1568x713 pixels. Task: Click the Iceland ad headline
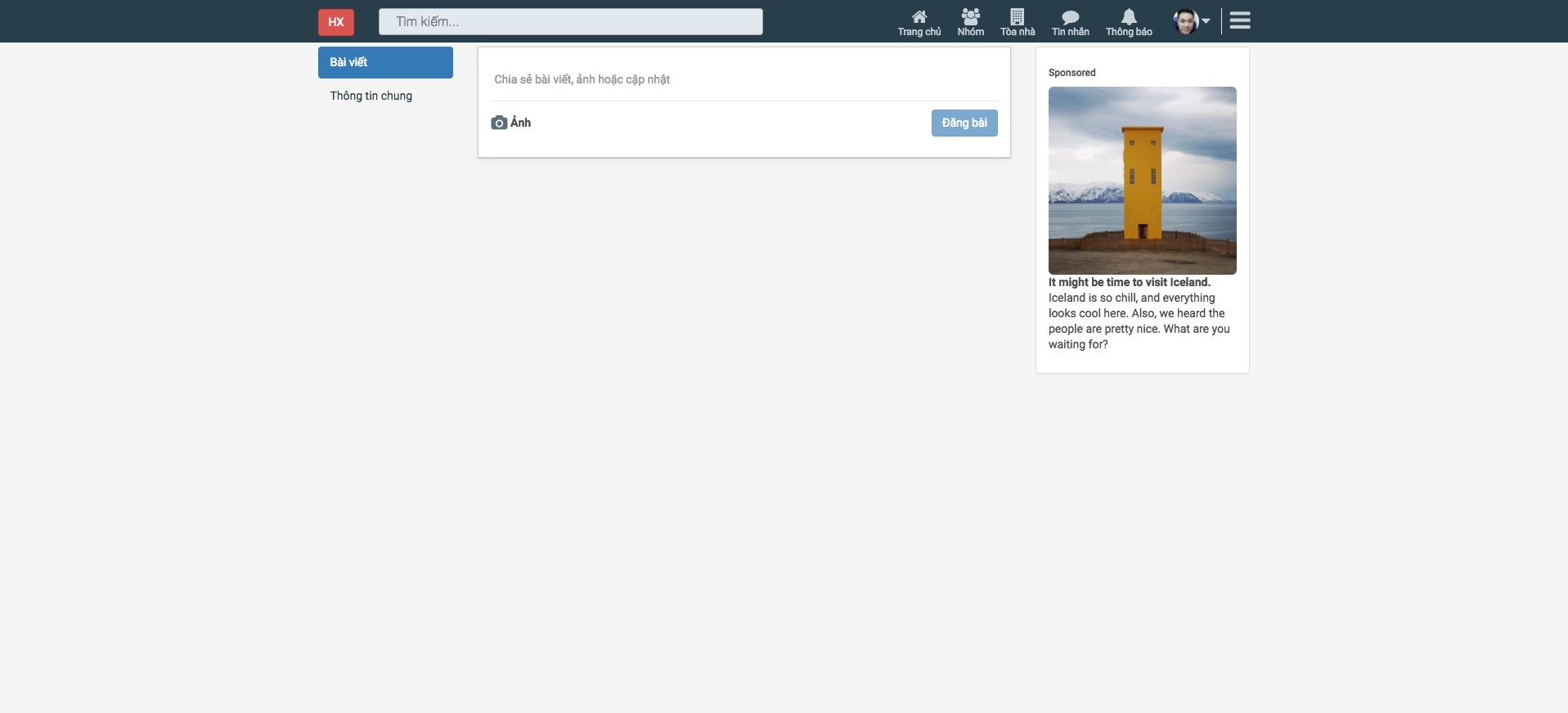point(1129,282)
